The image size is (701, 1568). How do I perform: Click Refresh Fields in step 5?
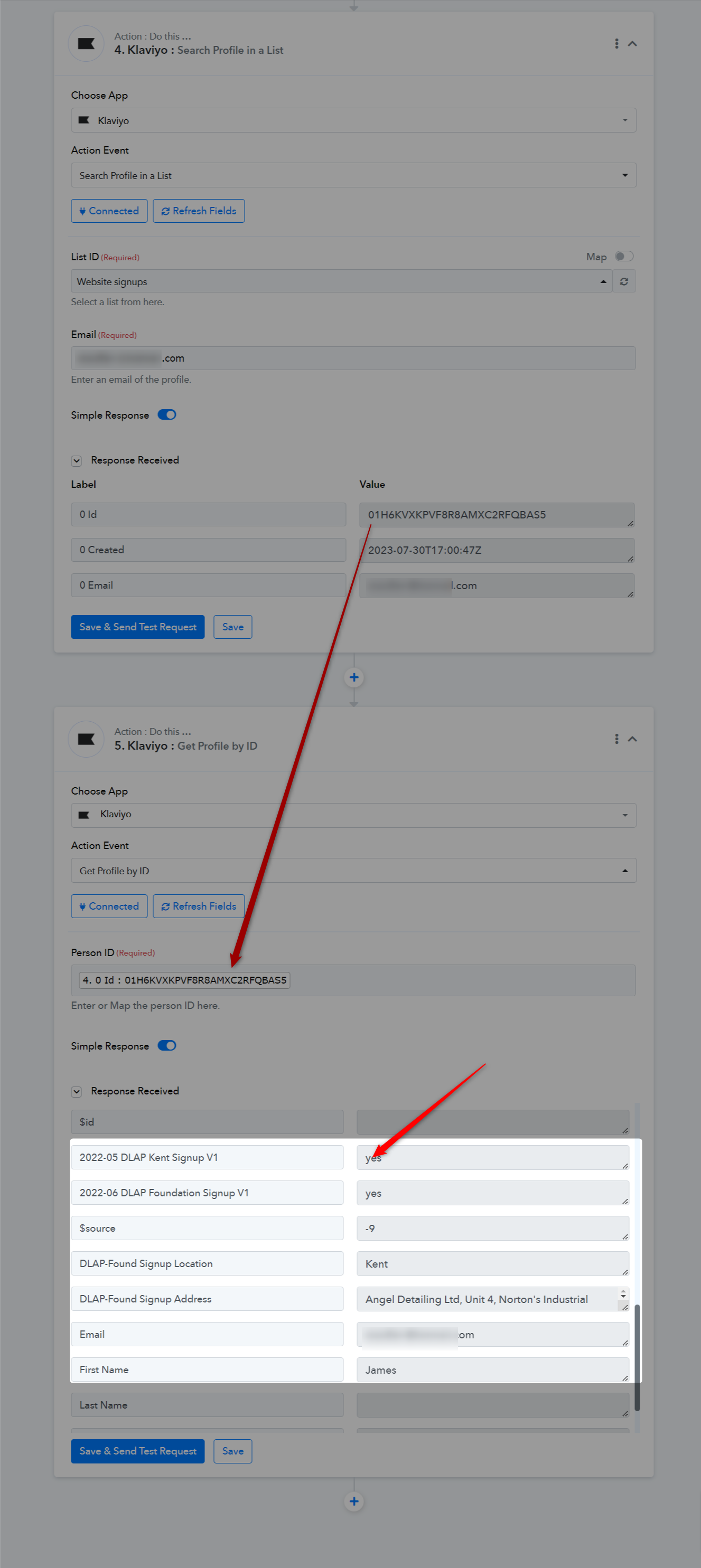(x=199, y=906)
